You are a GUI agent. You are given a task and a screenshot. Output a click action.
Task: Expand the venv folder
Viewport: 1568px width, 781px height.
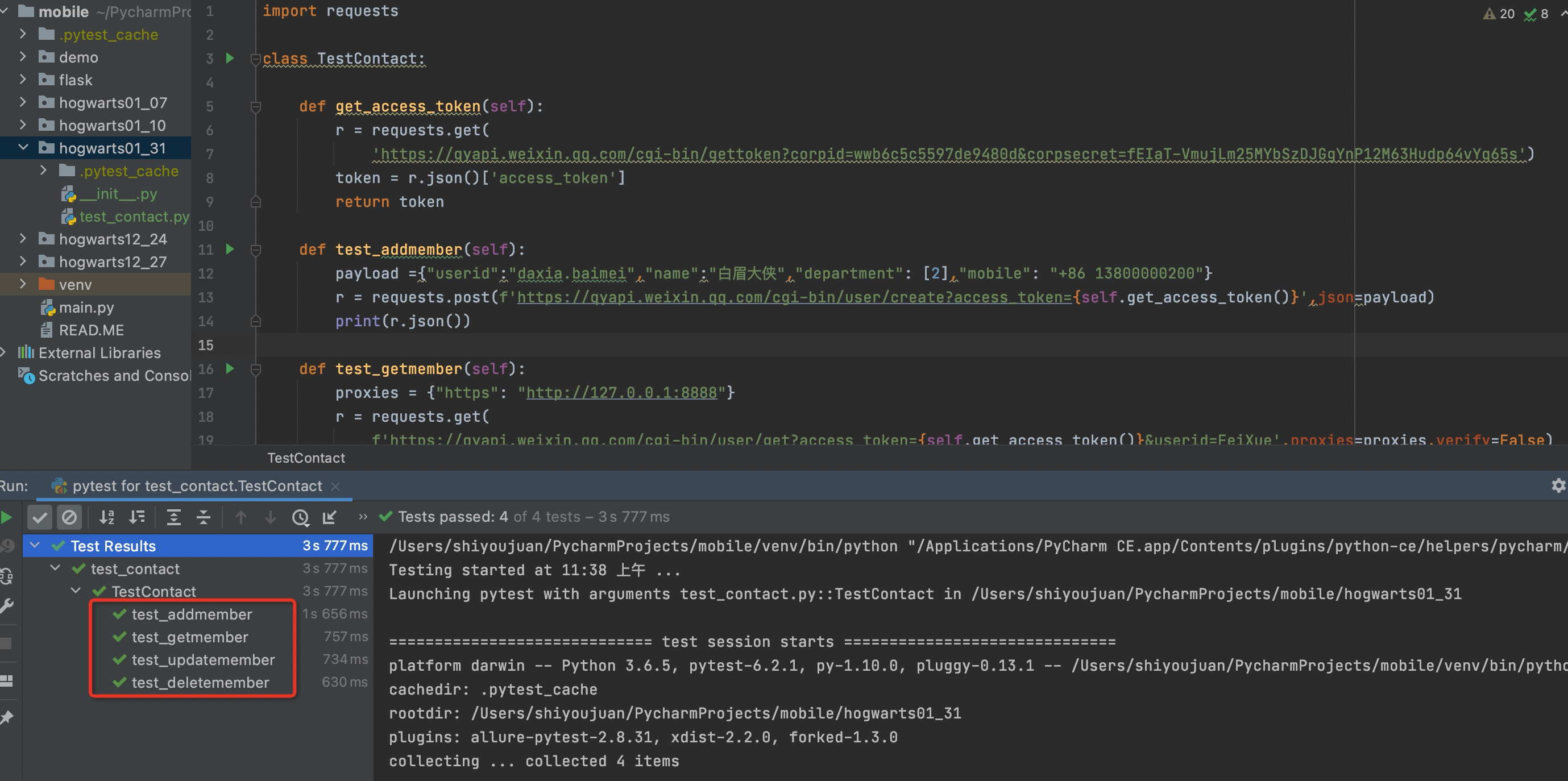pos(23,284)
